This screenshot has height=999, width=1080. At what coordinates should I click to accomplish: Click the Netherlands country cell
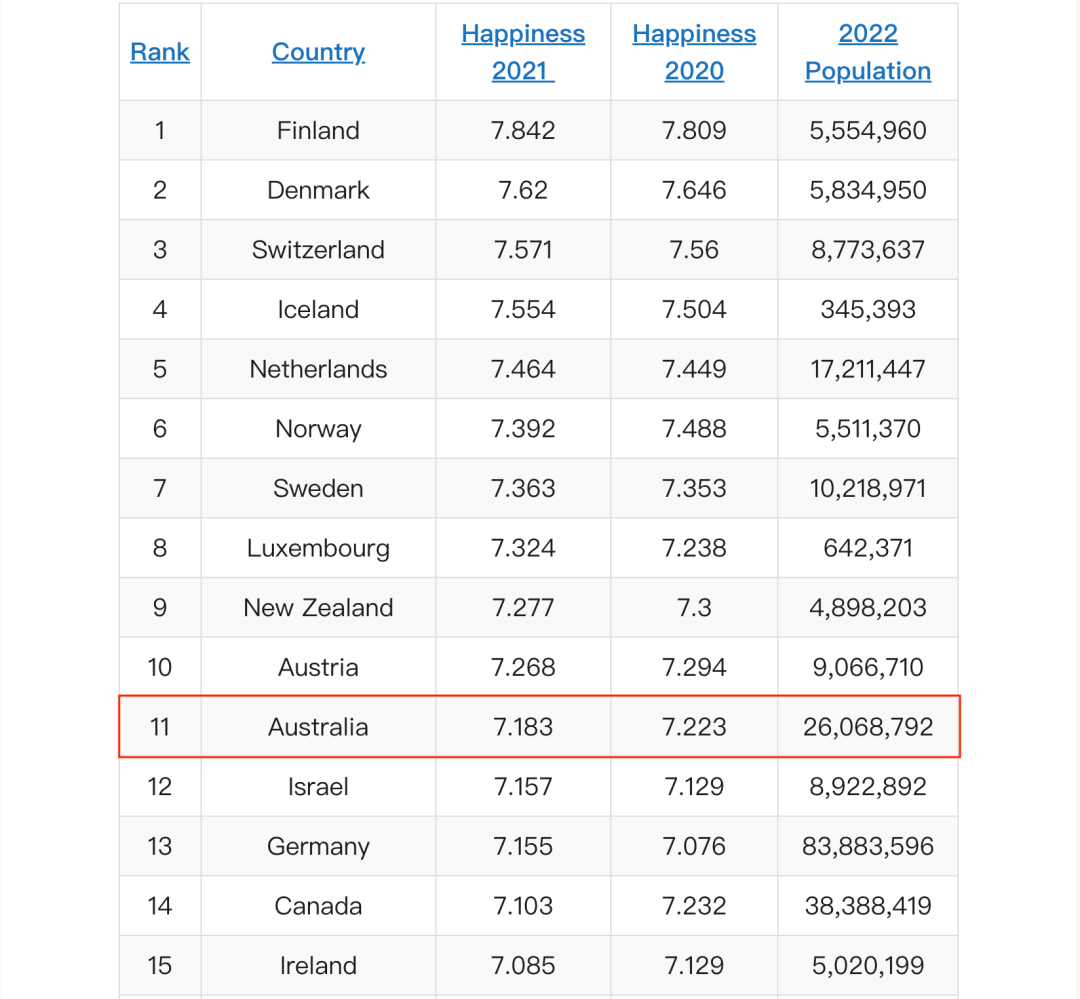pos(318,369)
